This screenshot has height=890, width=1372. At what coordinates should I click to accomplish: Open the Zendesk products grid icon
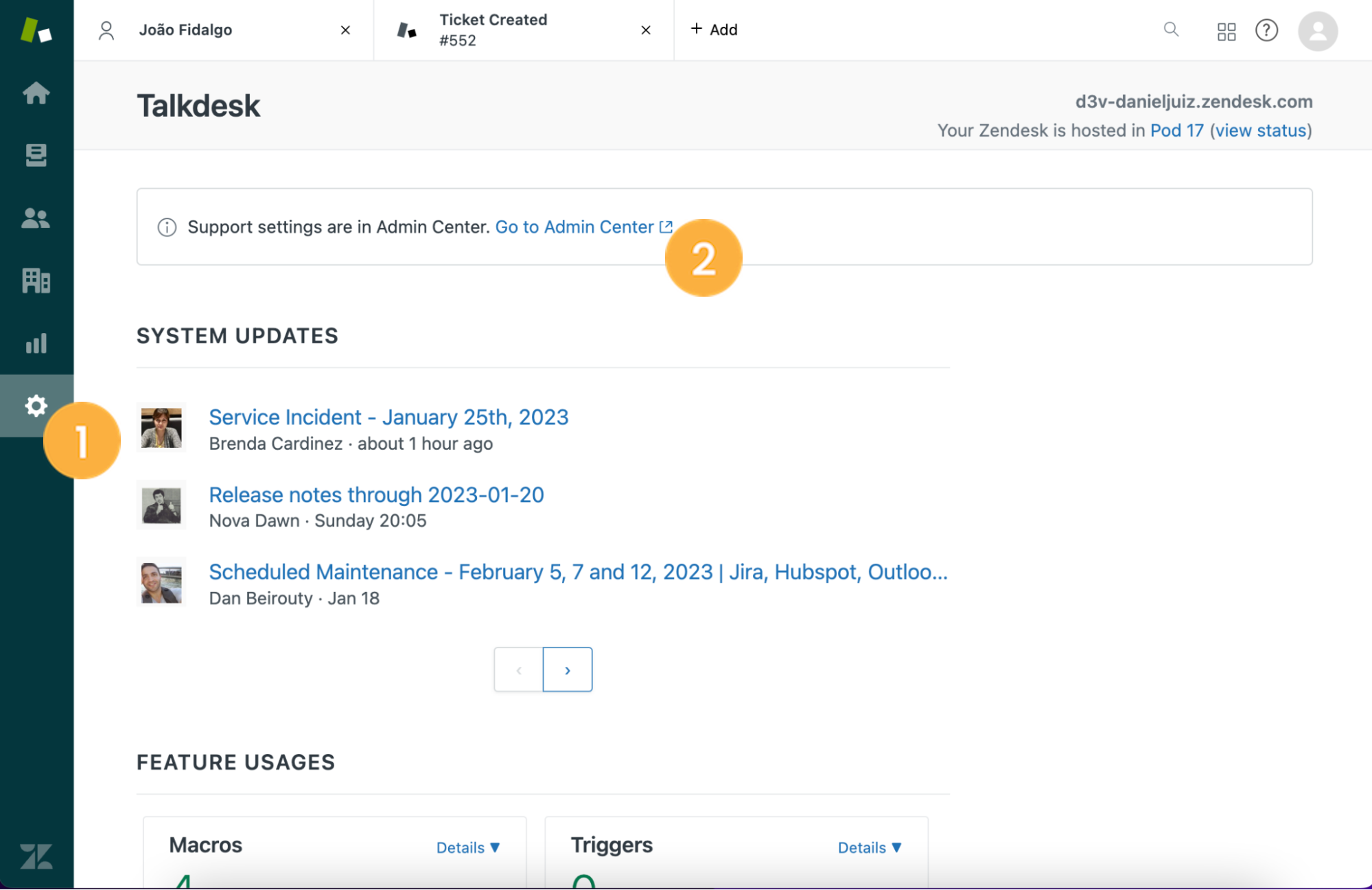click(1226, 32)
